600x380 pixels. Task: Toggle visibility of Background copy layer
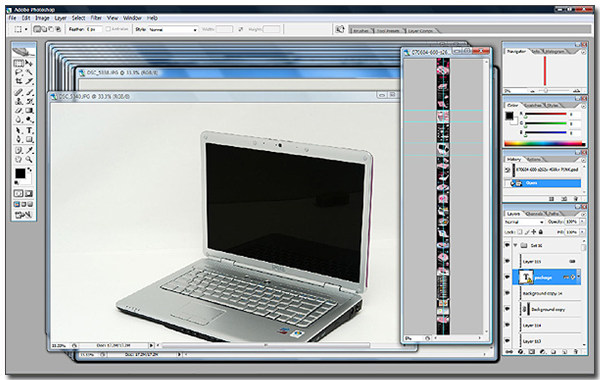click(x=507, y=309)
